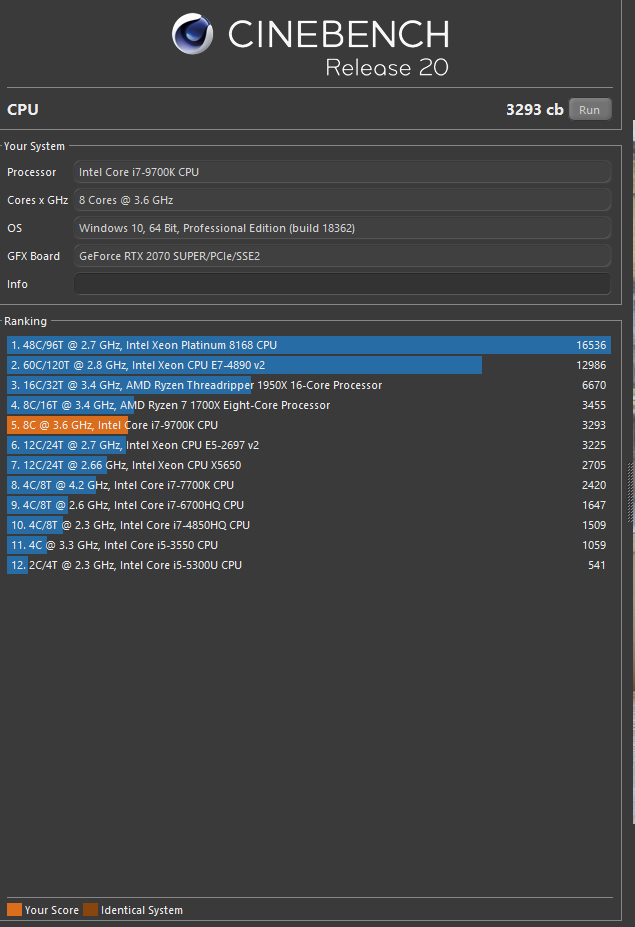Select the Cores x GHz field value

click(342, 200)
